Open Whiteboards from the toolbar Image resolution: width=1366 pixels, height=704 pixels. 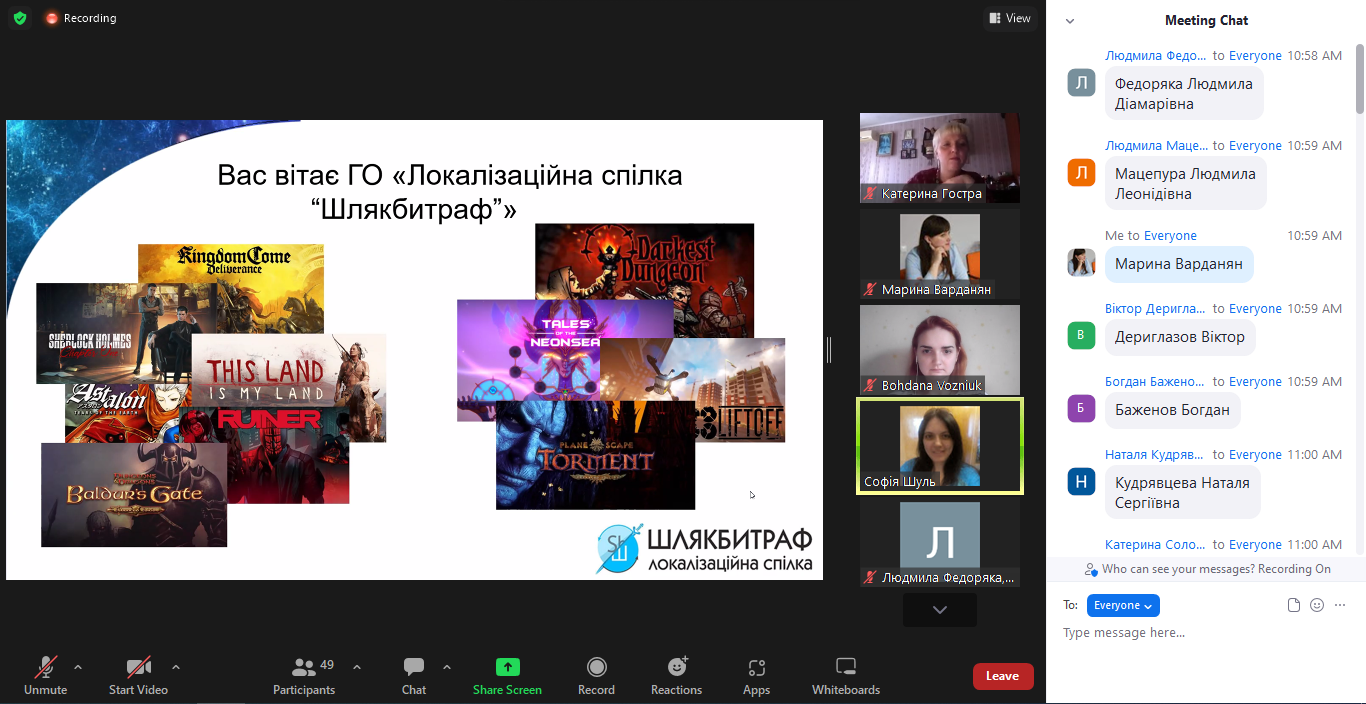pyautogui.click(x=845, y=667)
